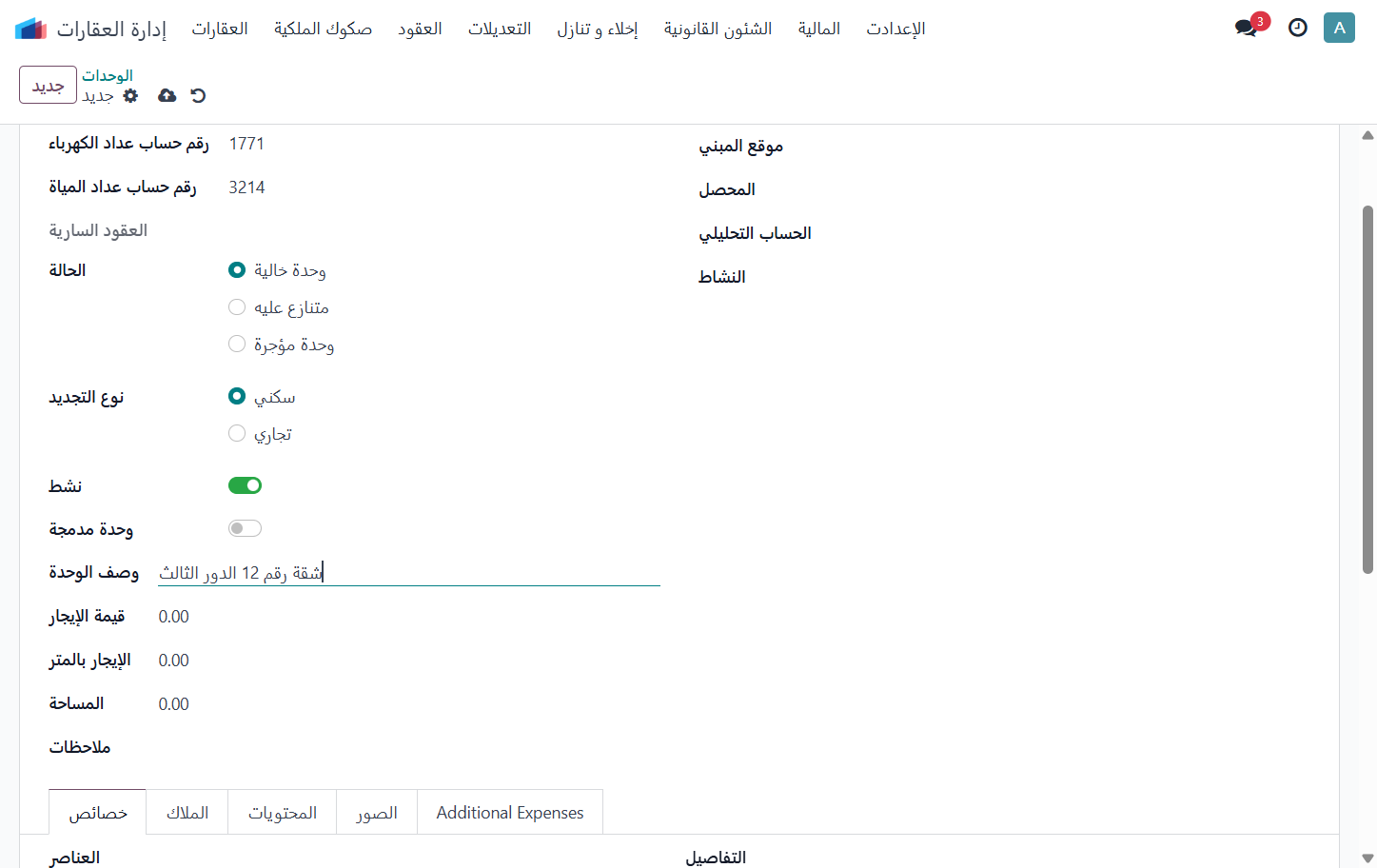This screenshot has width=1377, height=868.
Task: Open the العقود menu
Action: 420,29
